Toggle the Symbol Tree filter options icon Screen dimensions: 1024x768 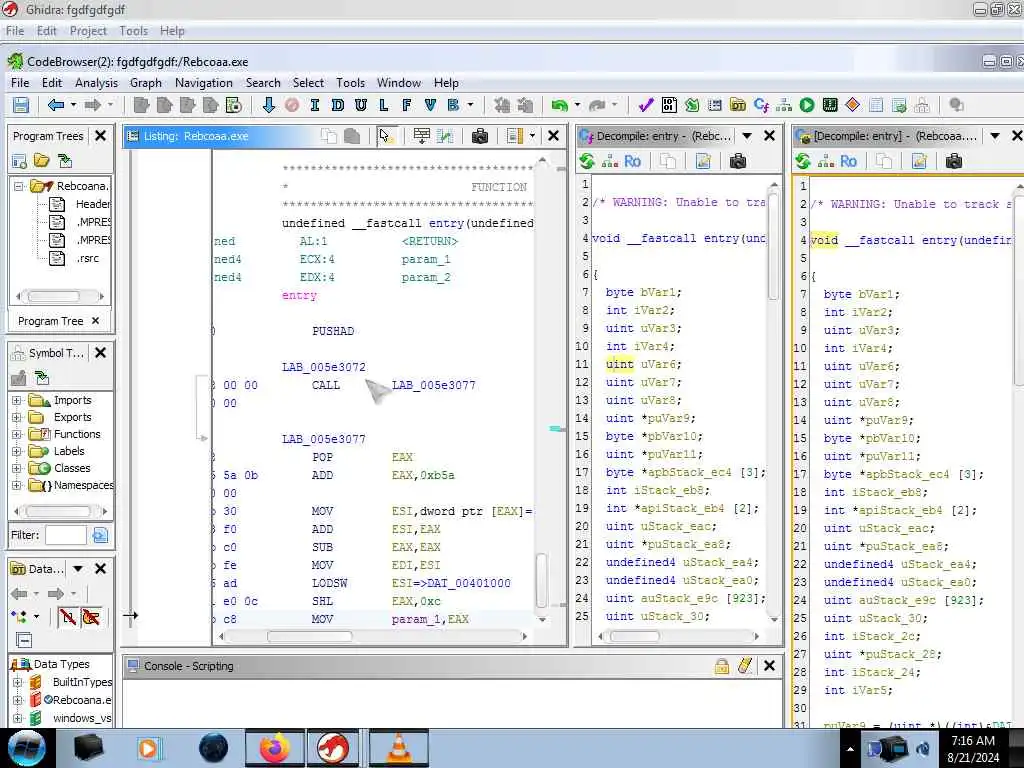100,535
